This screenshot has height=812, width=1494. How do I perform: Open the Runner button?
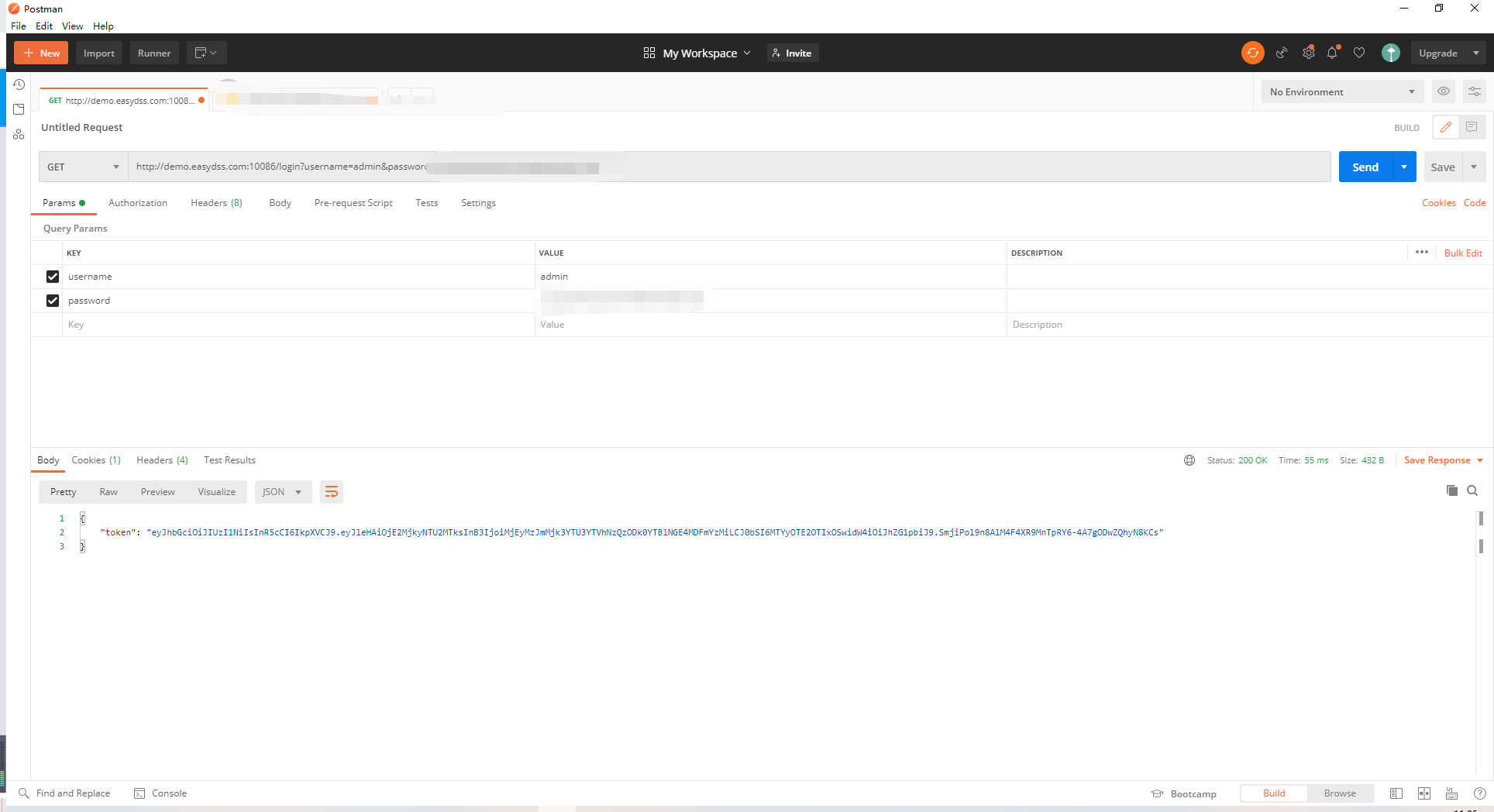point(154,53)
